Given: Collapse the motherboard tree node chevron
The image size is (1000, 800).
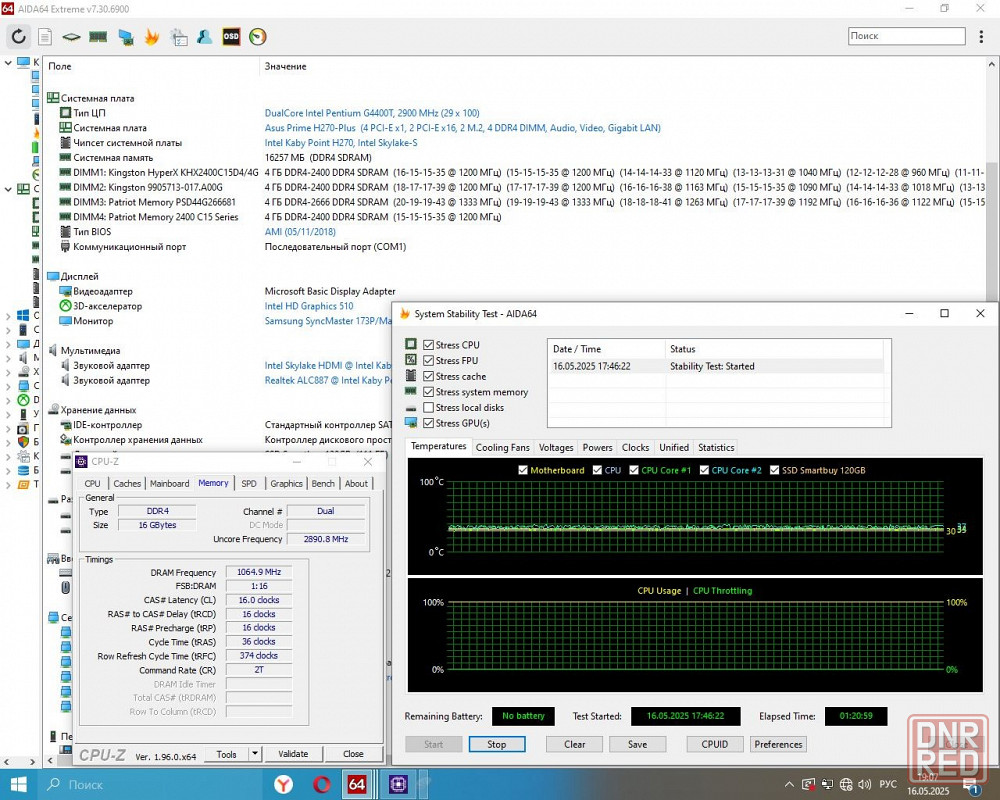Looking at the screenshot, I should pos(8,189).
